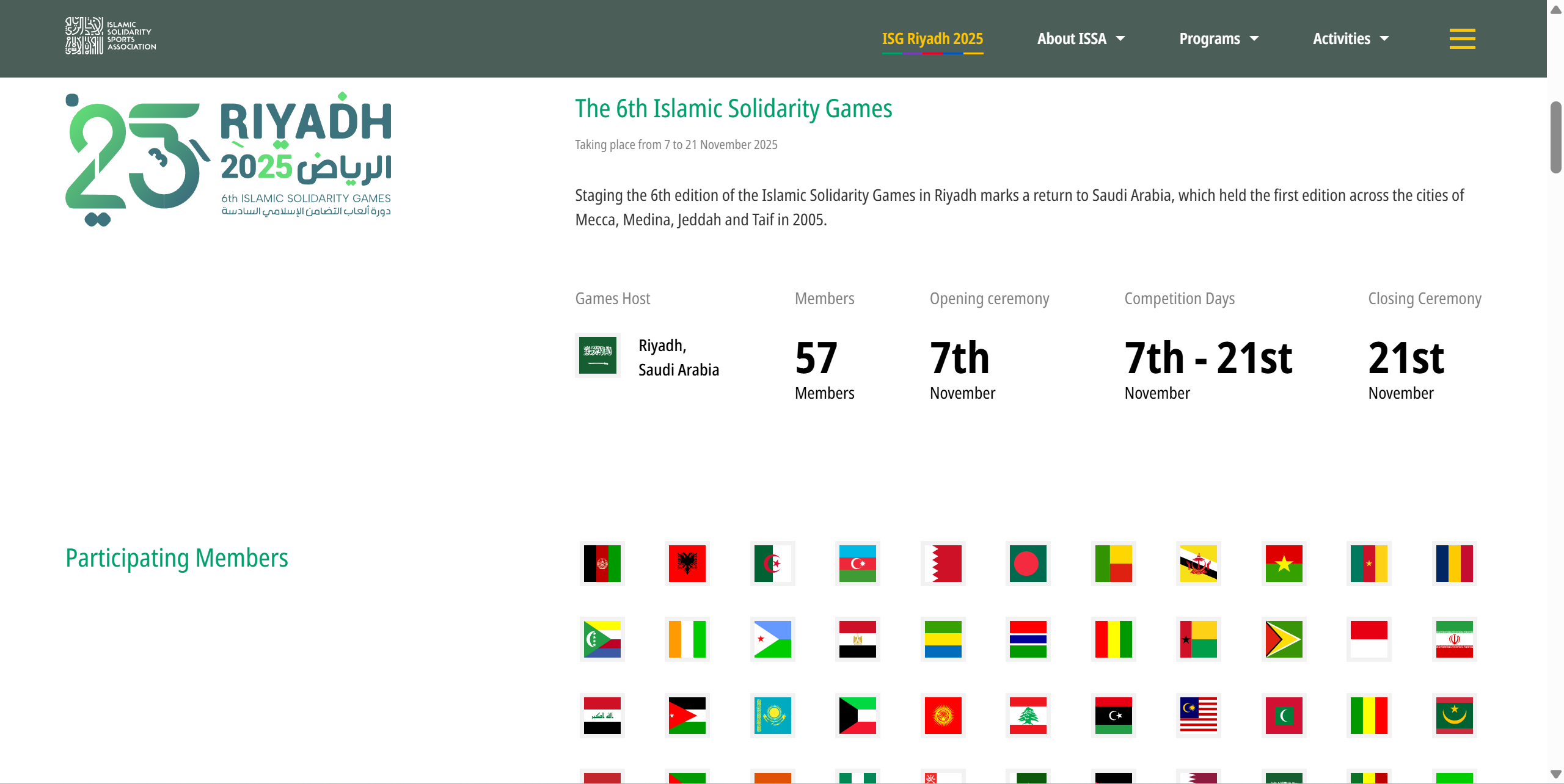The height and width of the screenshot is (784, 1564).
Task: Click the Guyana flag
Action: tap(1284, 639)
